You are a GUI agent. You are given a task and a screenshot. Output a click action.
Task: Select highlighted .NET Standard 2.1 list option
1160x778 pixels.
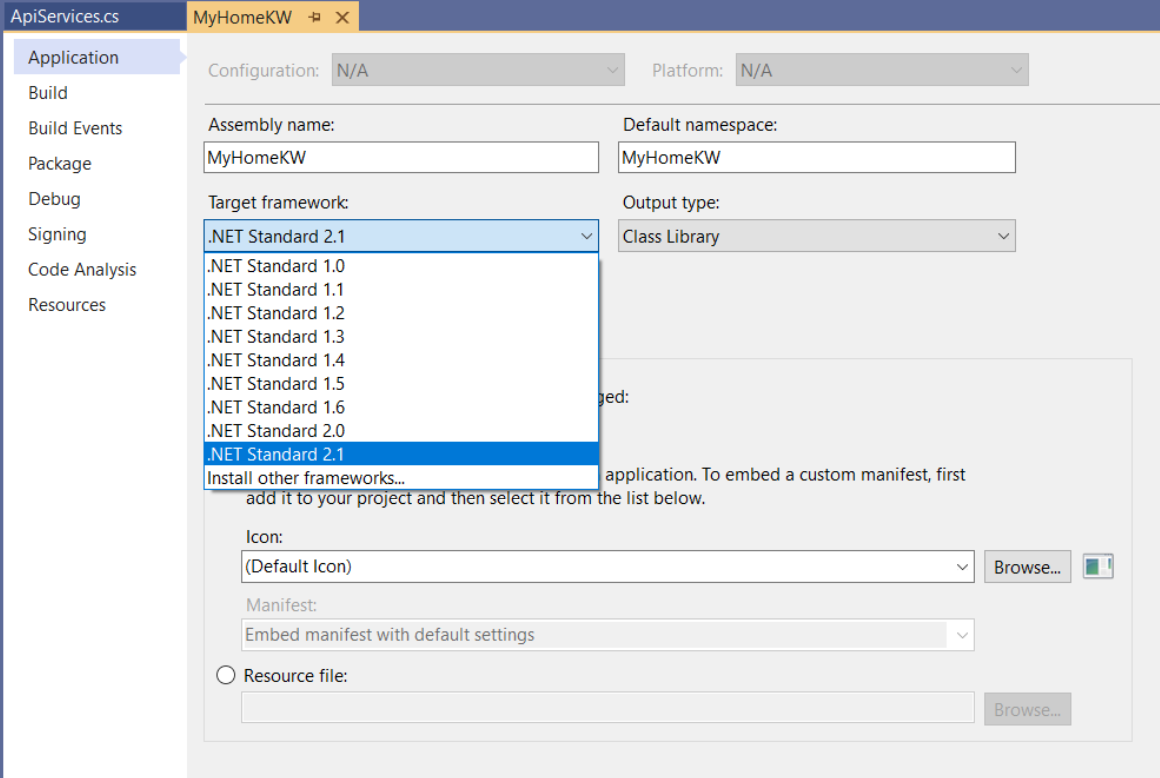pyautogui.click(x=401, y=454)
